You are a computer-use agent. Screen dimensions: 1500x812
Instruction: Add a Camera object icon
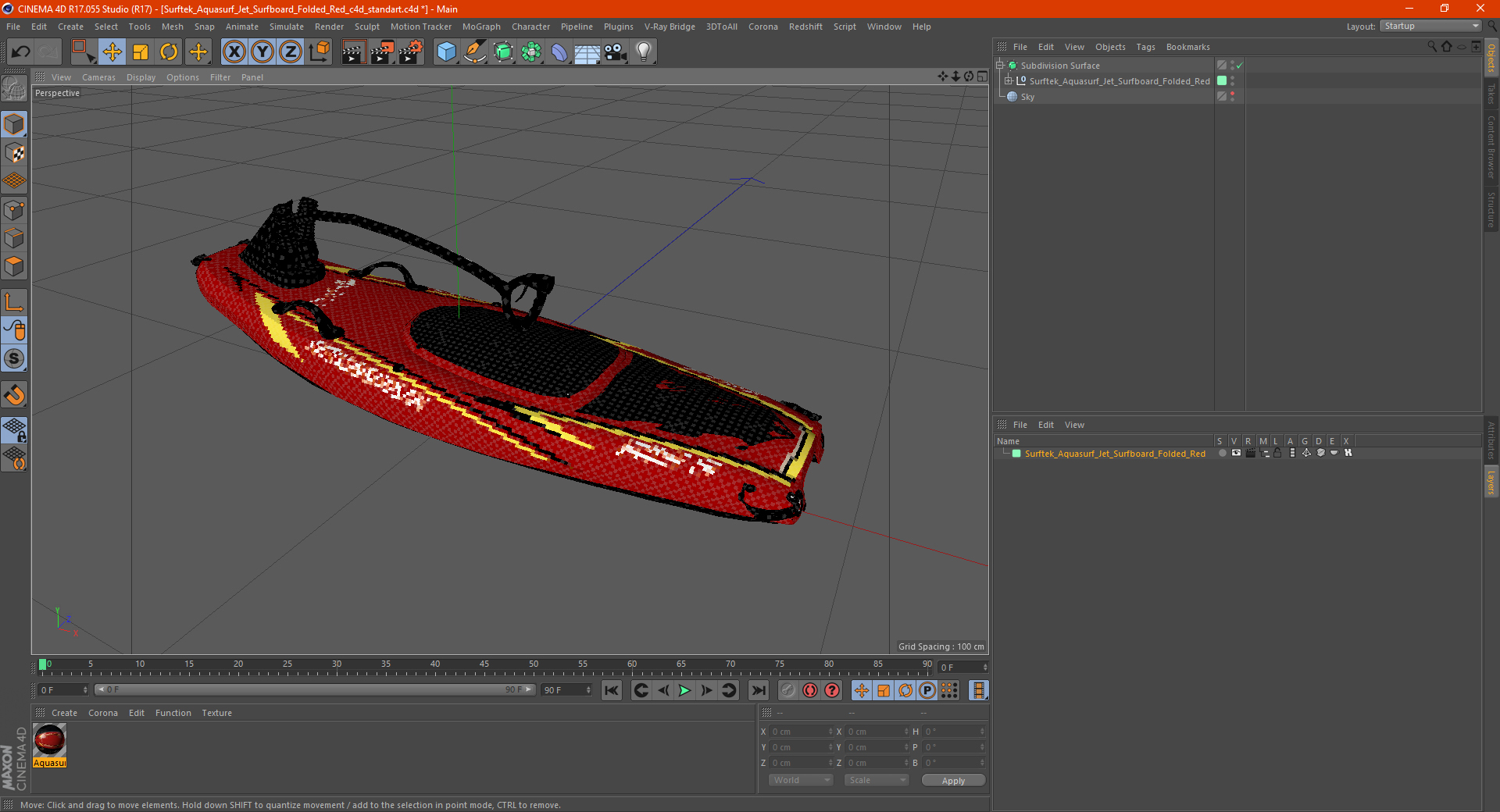pyautogui.click(x=615, y=52)
